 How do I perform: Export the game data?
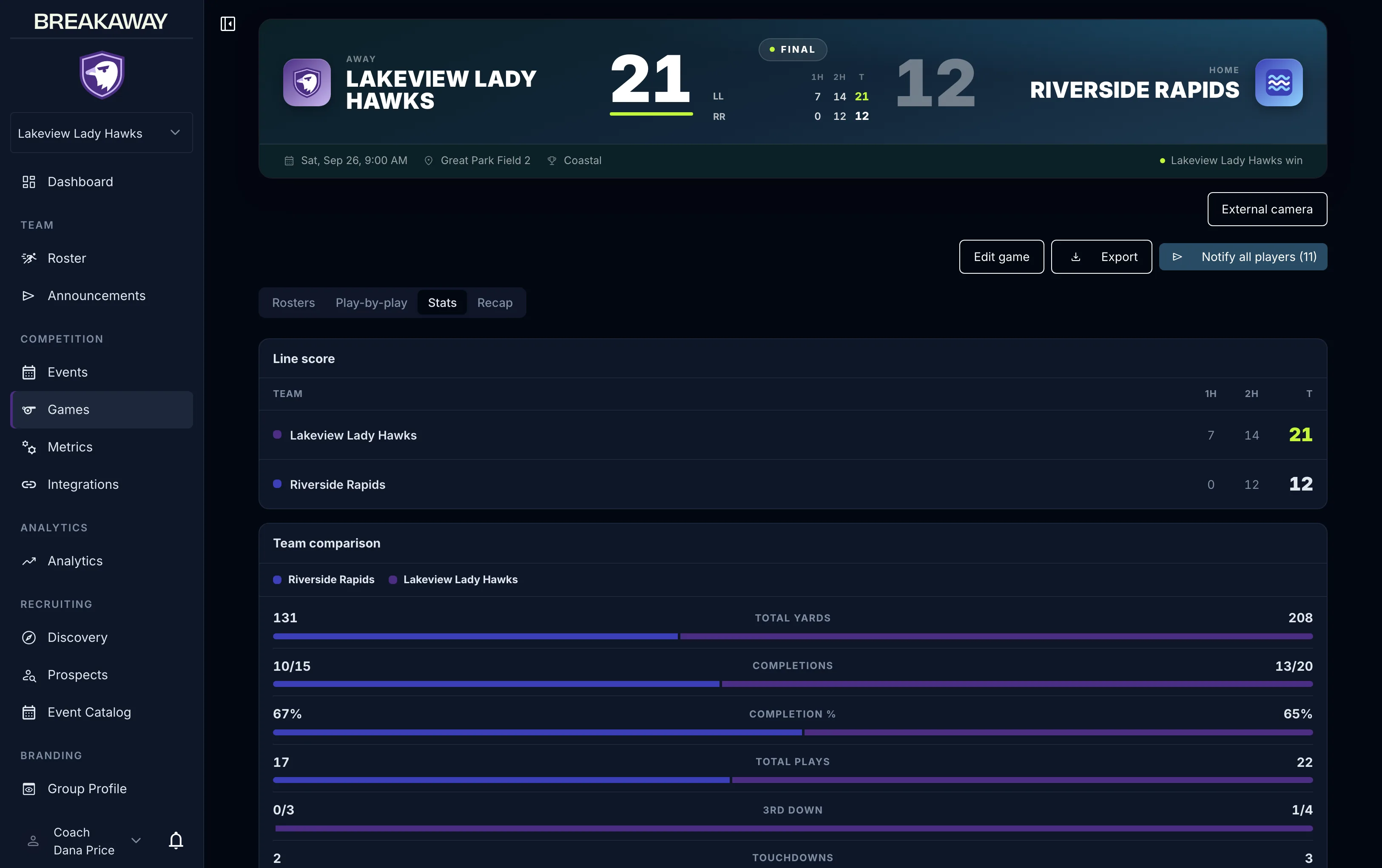(x=1101, y=257)
